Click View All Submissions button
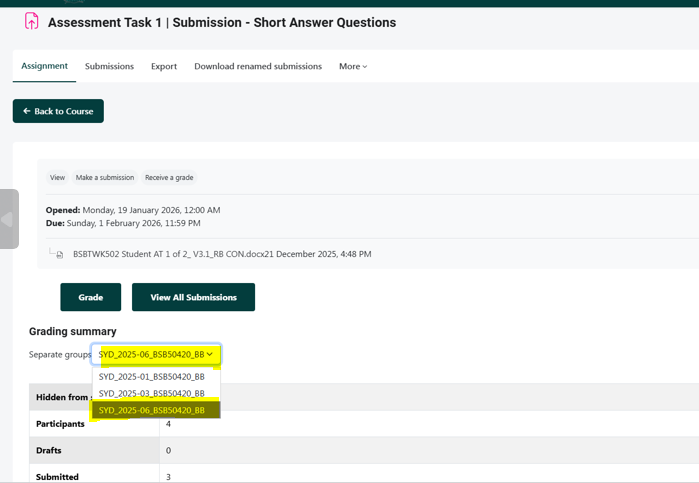 pyautogui.click(x=193, y=297)
